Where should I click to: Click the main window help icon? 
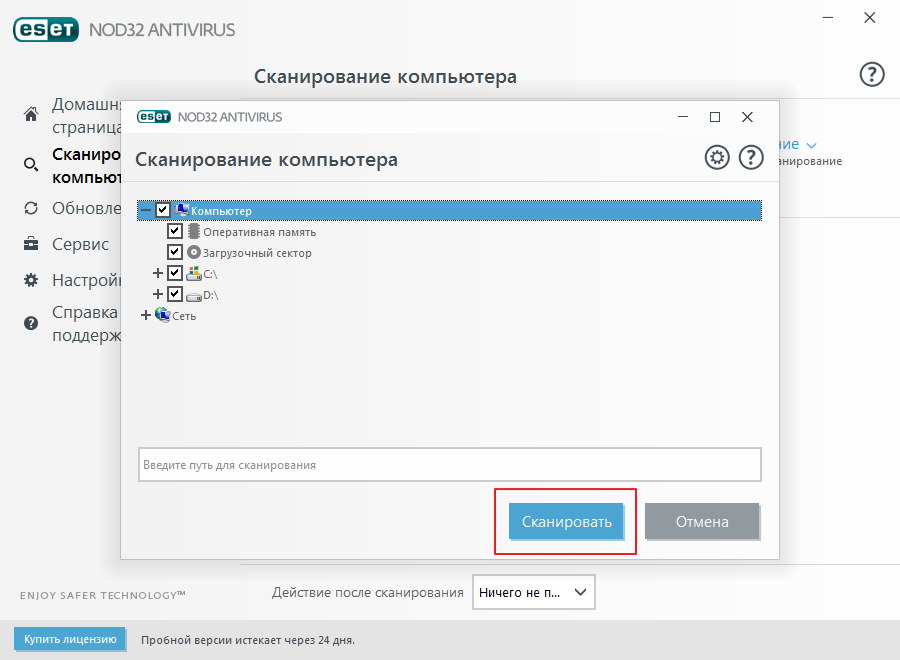point(872,75)
